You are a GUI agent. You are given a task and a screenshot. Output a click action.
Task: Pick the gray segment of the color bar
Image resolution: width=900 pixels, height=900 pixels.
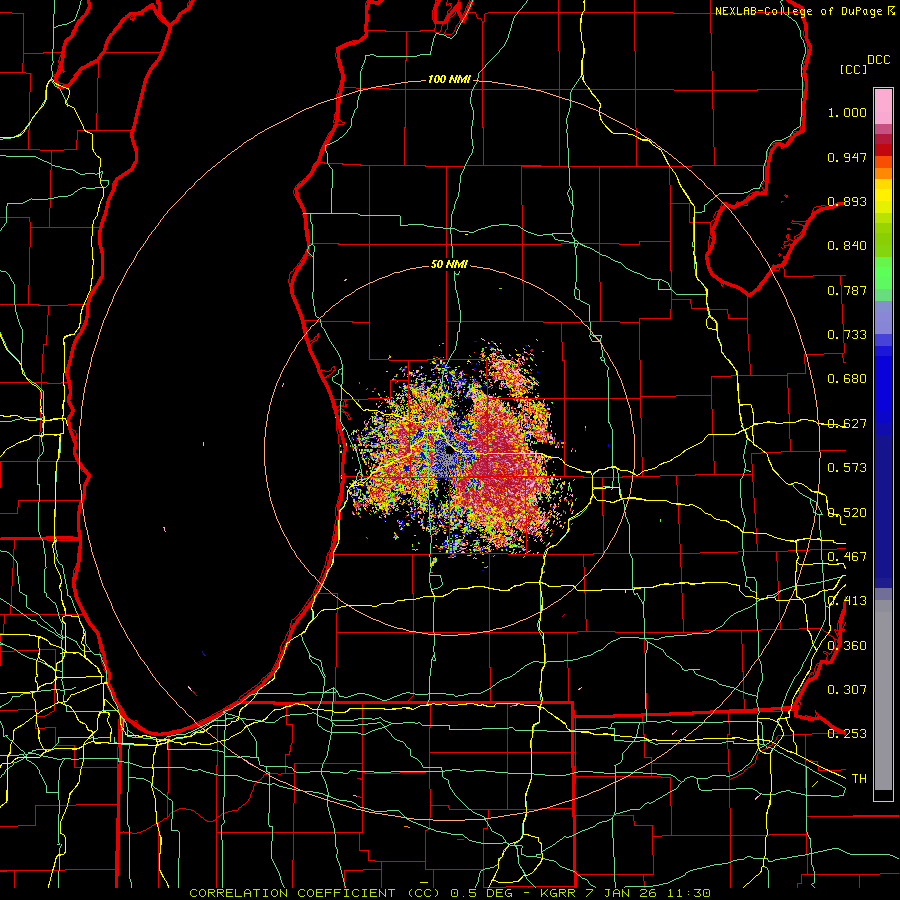[883, 695]
